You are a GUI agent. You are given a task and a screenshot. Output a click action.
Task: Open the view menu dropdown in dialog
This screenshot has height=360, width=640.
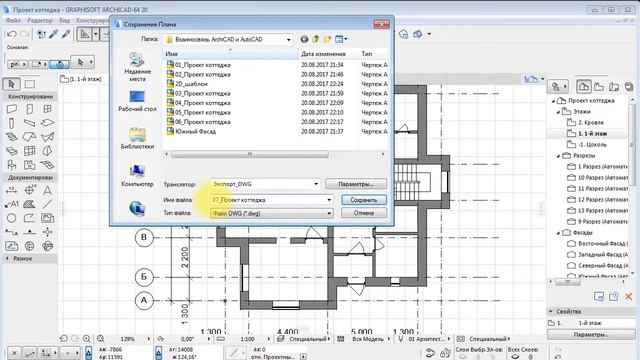pyautogui.click(x=340, y=39)
